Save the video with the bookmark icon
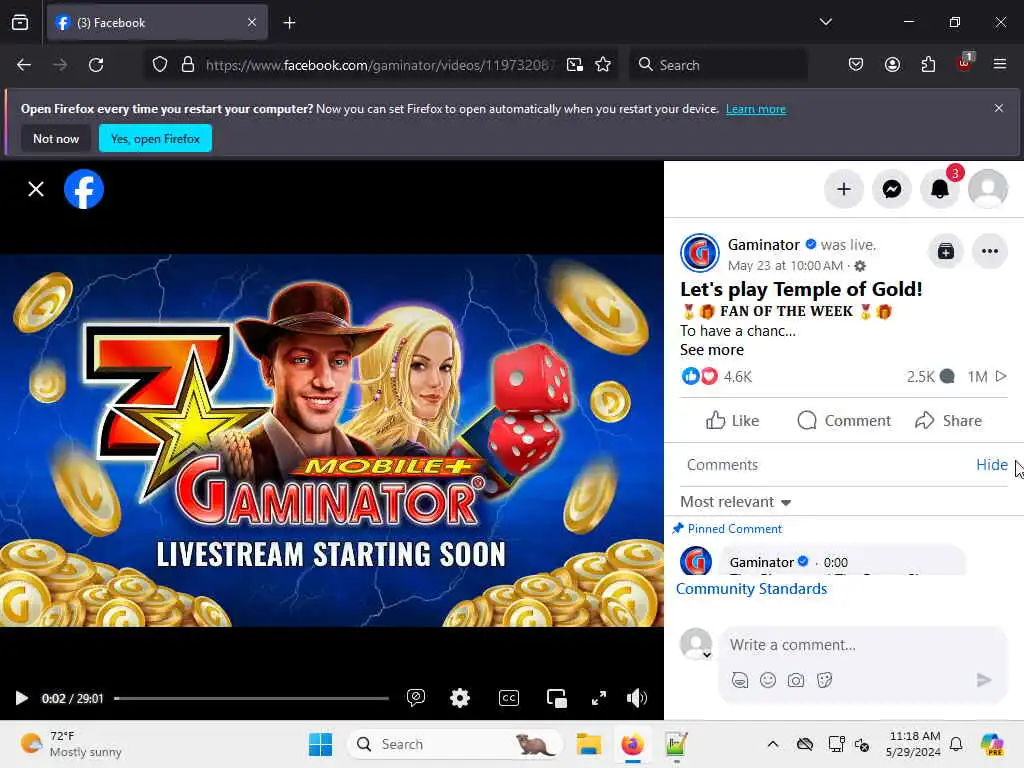 pyautogui.click(x=946, y=251)
